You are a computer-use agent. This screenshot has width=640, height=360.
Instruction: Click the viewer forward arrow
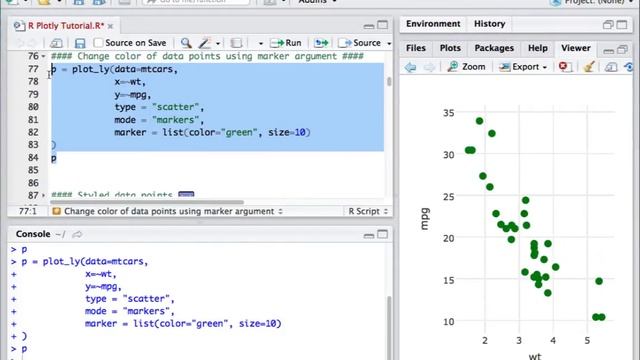[429, 67]
